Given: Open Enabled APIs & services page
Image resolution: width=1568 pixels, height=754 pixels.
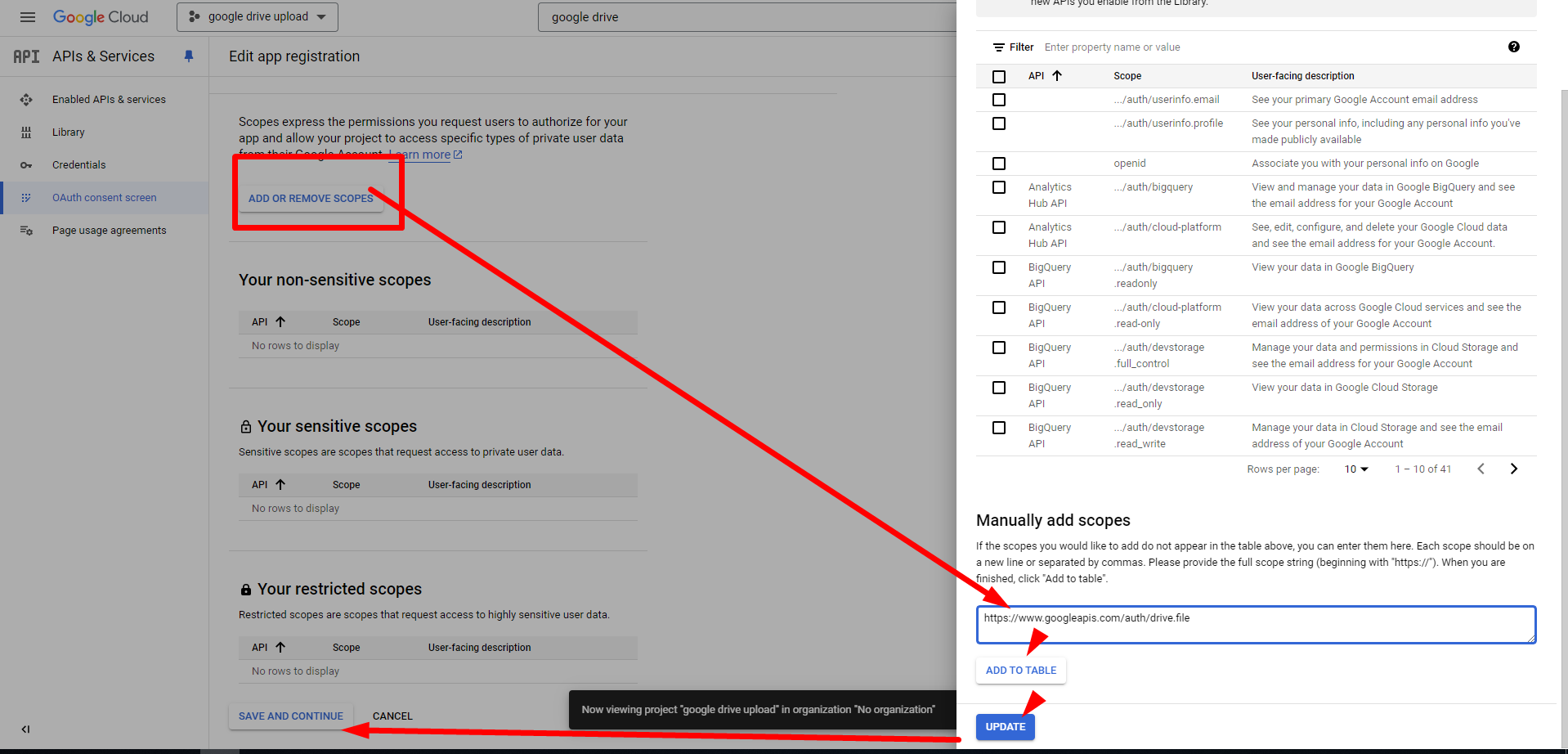Looking at the screenshot, I should [109, 100].
